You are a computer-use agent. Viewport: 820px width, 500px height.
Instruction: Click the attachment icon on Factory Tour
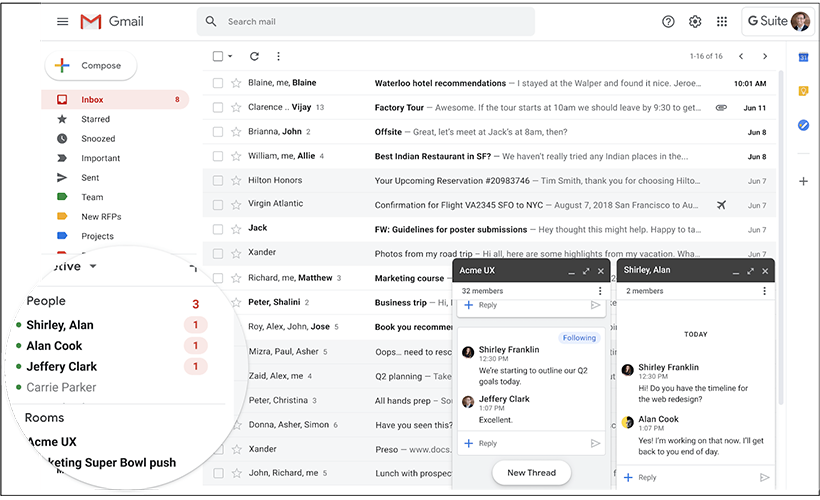click(x=721, y=108)
